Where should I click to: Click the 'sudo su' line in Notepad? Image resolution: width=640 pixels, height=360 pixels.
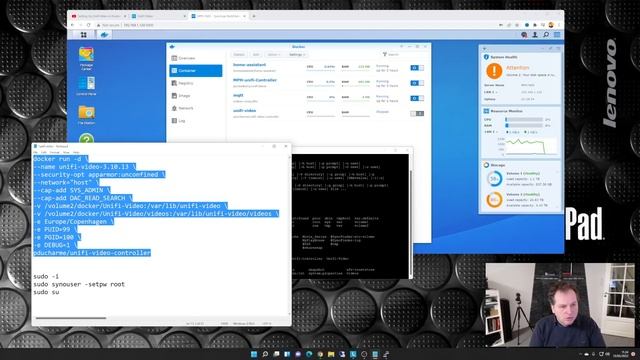click(46, 292)
